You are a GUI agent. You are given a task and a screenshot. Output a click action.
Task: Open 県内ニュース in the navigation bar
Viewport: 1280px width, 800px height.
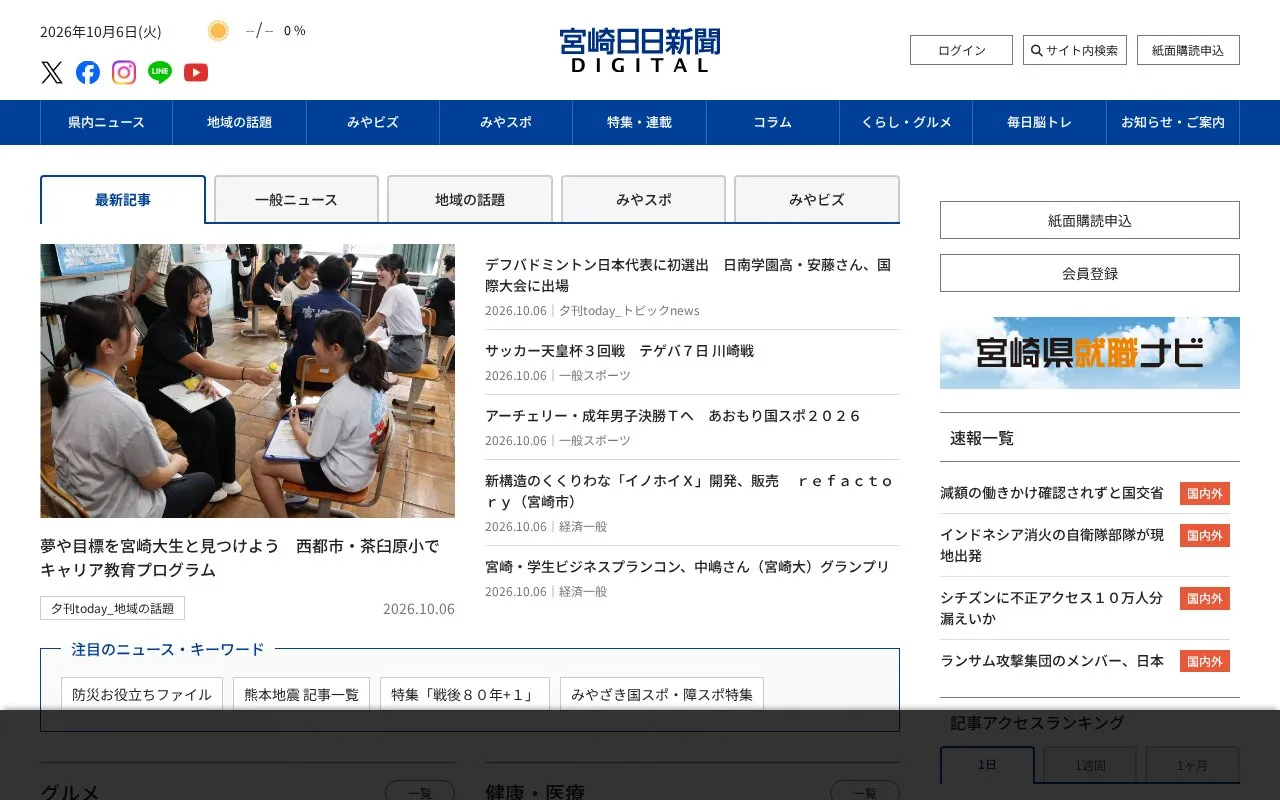pos(106,122)
